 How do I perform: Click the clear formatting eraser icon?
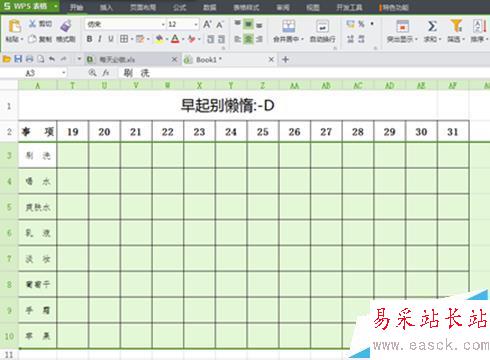click(192, 39)
